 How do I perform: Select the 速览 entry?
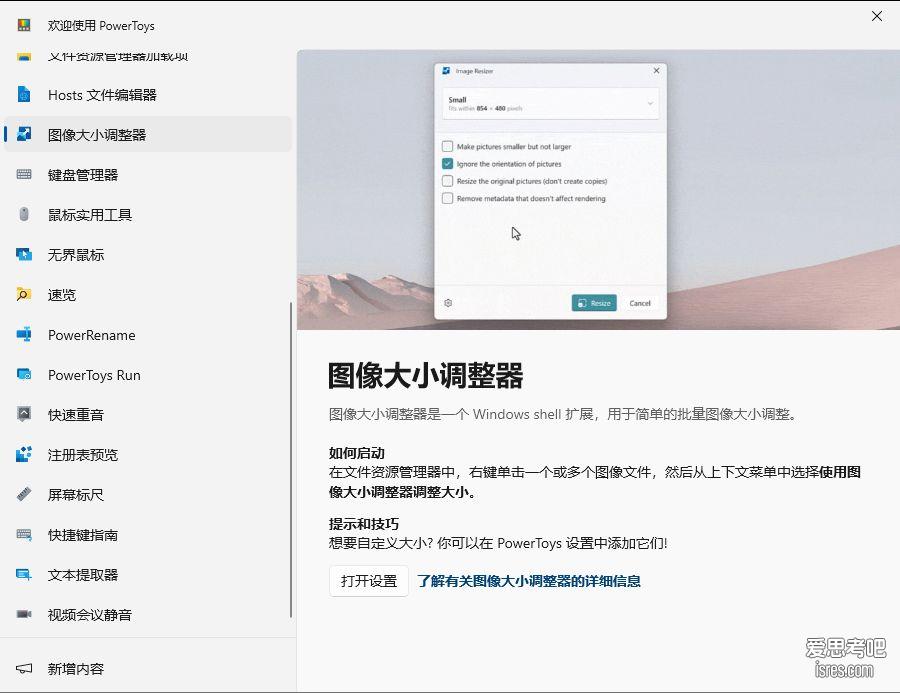[x=148, y=295]
